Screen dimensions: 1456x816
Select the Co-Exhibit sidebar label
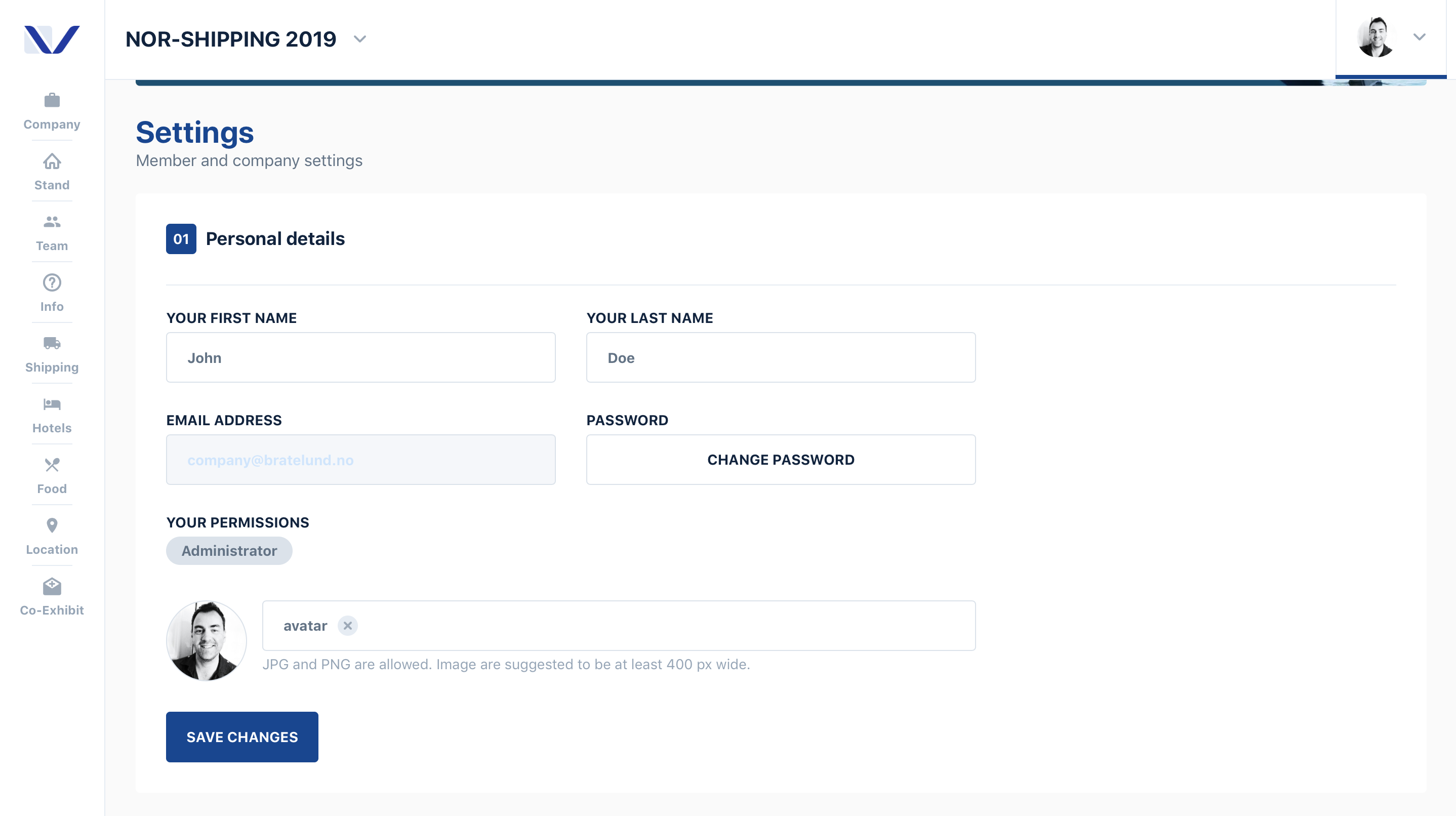tap(52, 610)
